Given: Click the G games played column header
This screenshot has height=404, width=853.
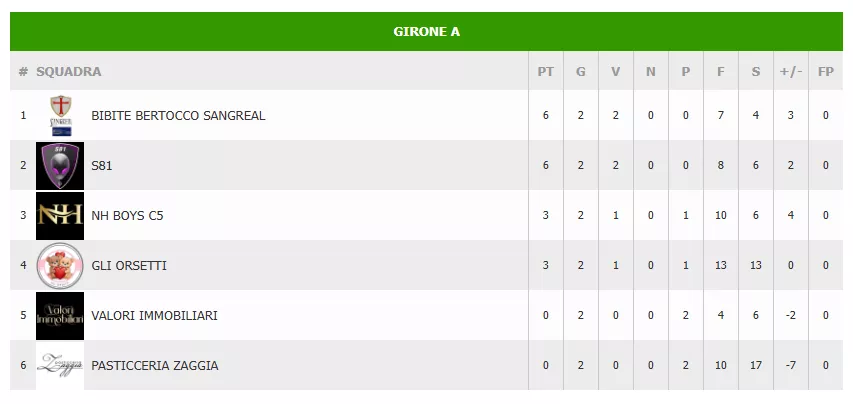Looking at the screenshot, I should [x=580, y=72].
